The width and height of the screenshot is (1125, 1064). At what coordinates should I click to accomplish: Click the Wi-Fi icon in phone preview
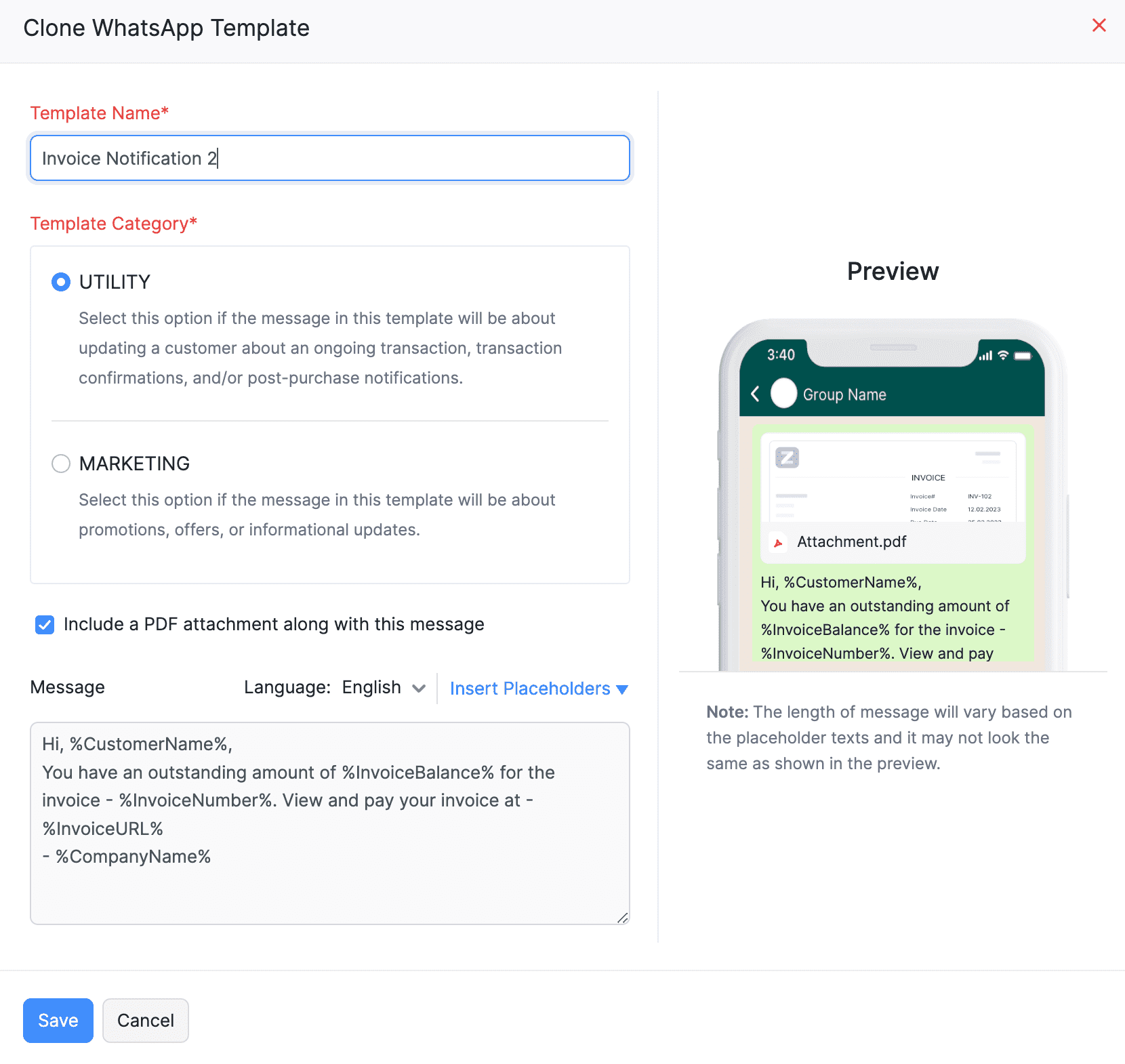pos(1003,355)
